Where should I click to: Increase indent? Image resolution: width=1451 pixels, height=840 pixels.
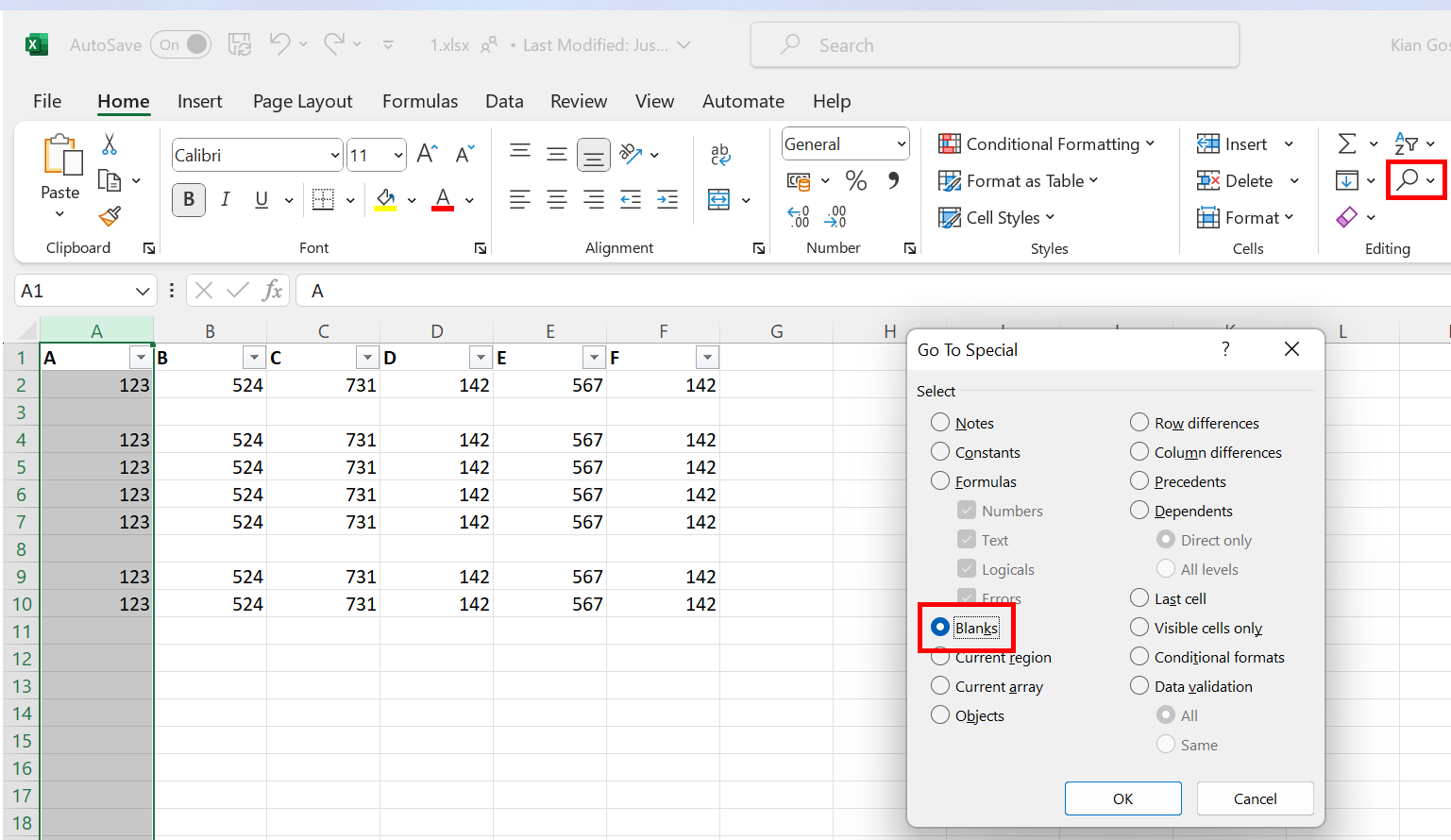pos(667,199)
